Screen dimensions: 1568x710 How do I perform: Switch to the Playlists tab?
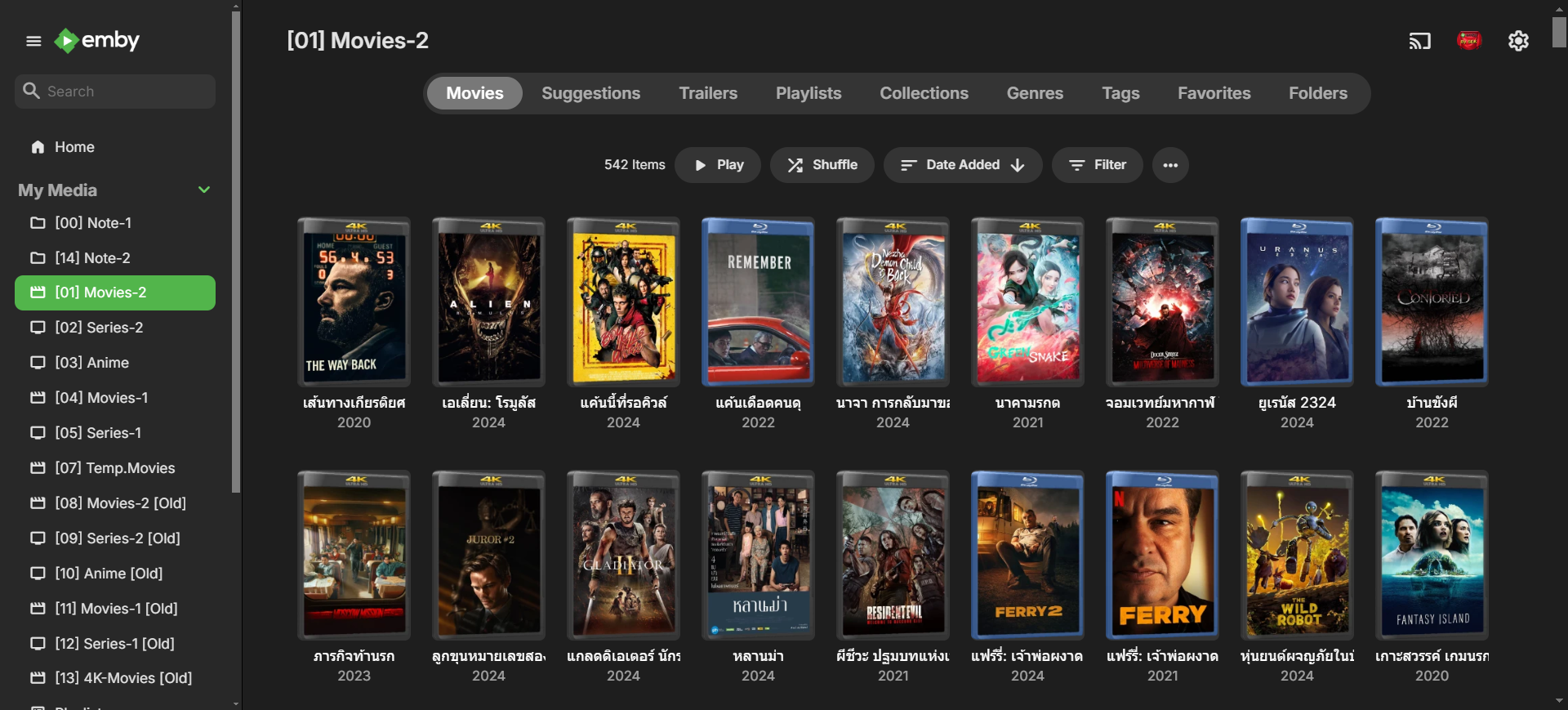(x=808, y=93)
